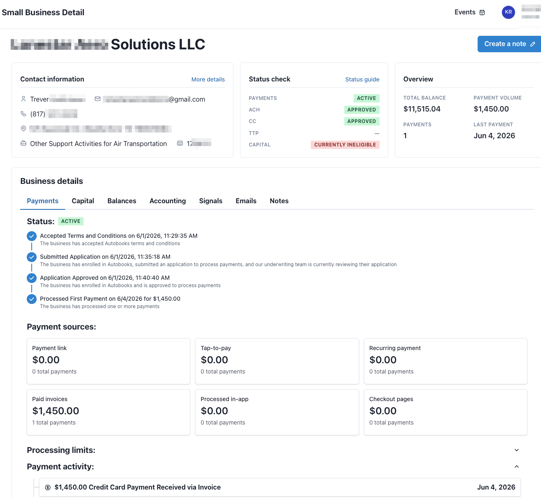Click Application Approved checkmark icon
The width and height of the screenshot is (541, 499).
[x=31, y=278]
